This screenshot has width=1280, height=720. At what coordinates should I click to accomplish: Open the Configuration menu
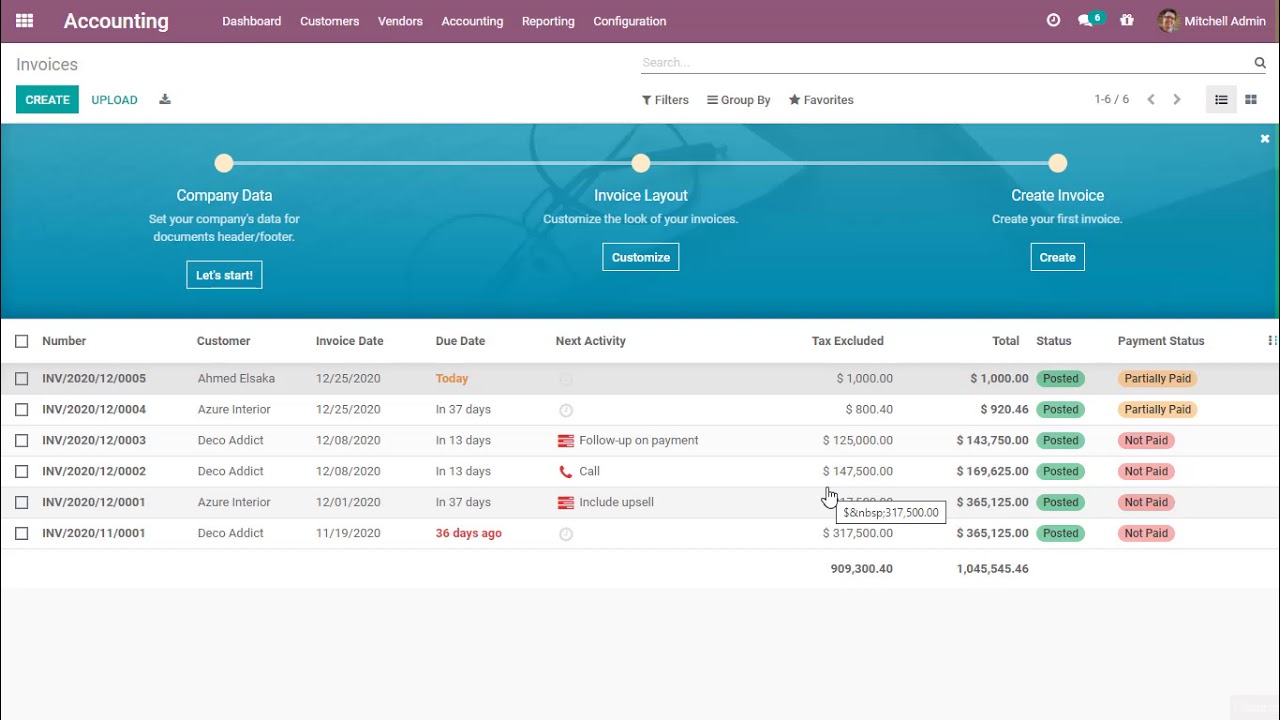[629, 20]
